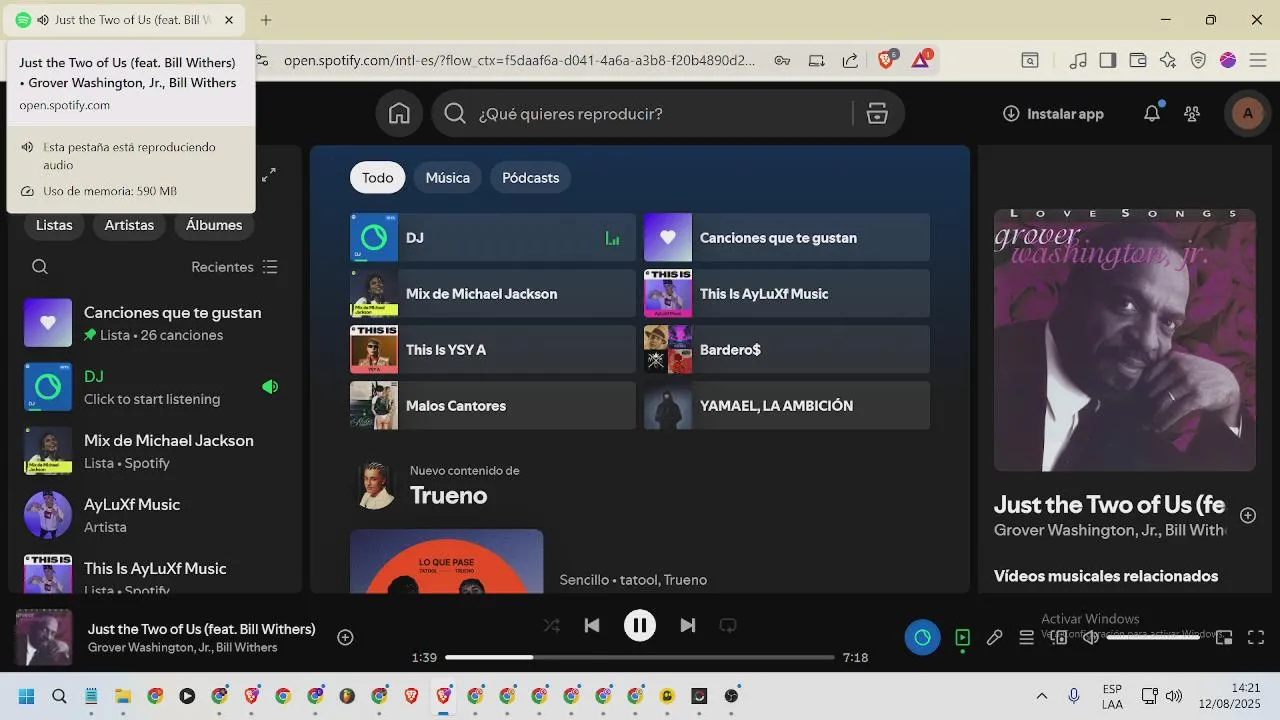Open the YAMAEL, LA AMBICIÓN tile
Screen dimensions: 1280x720
point(787,406)
